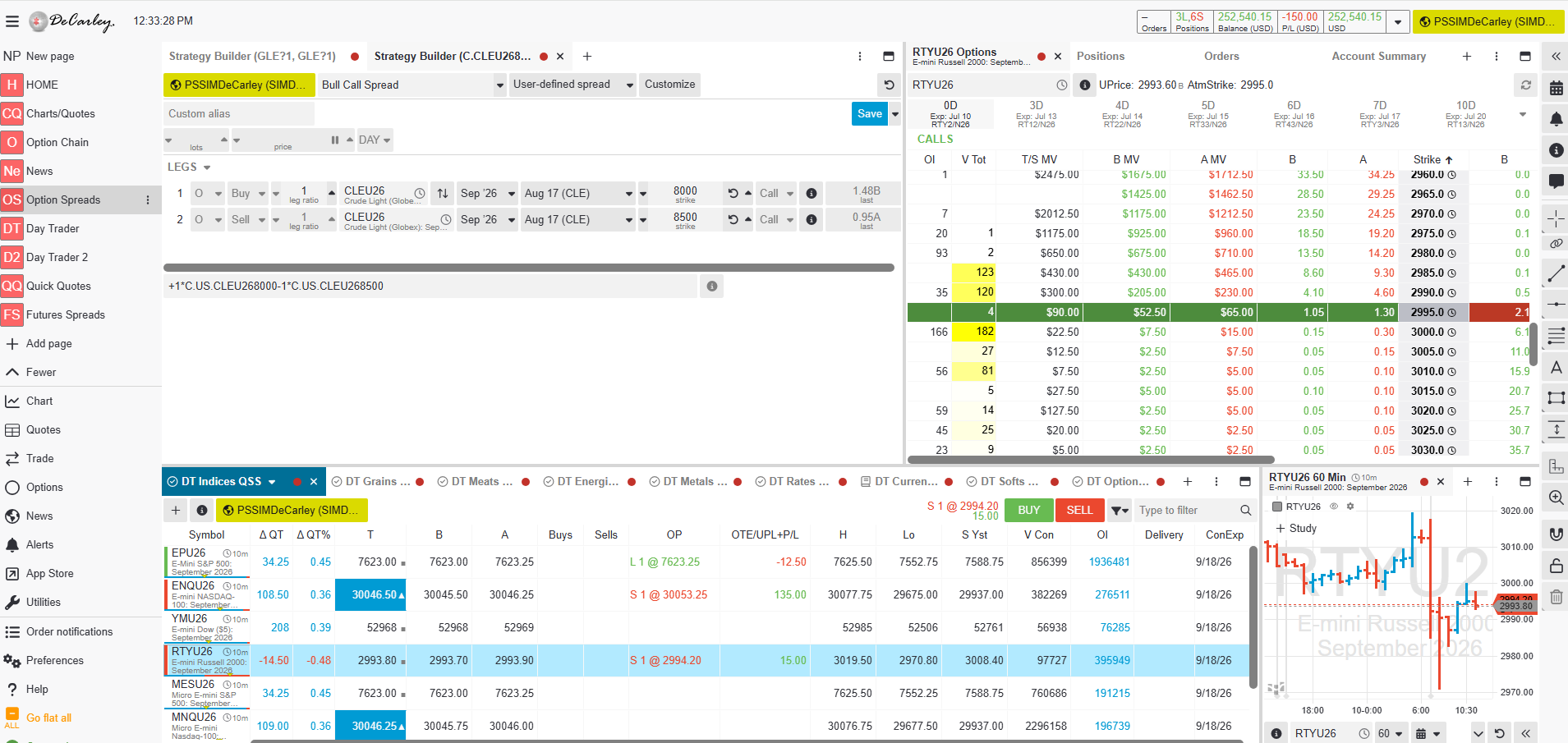Toggle link dot on RTYU26 60 Min chart

1424,482
